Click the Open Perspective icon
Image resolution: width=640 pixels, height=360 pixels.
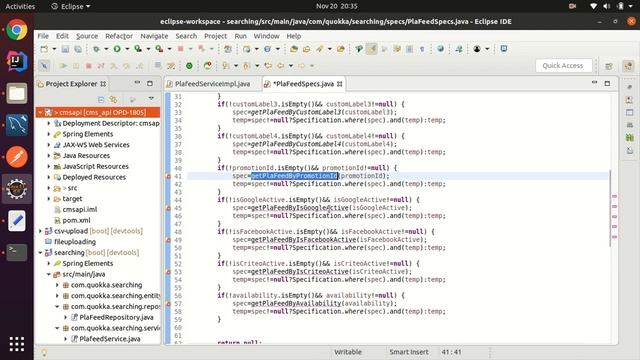tap(609, 66)
